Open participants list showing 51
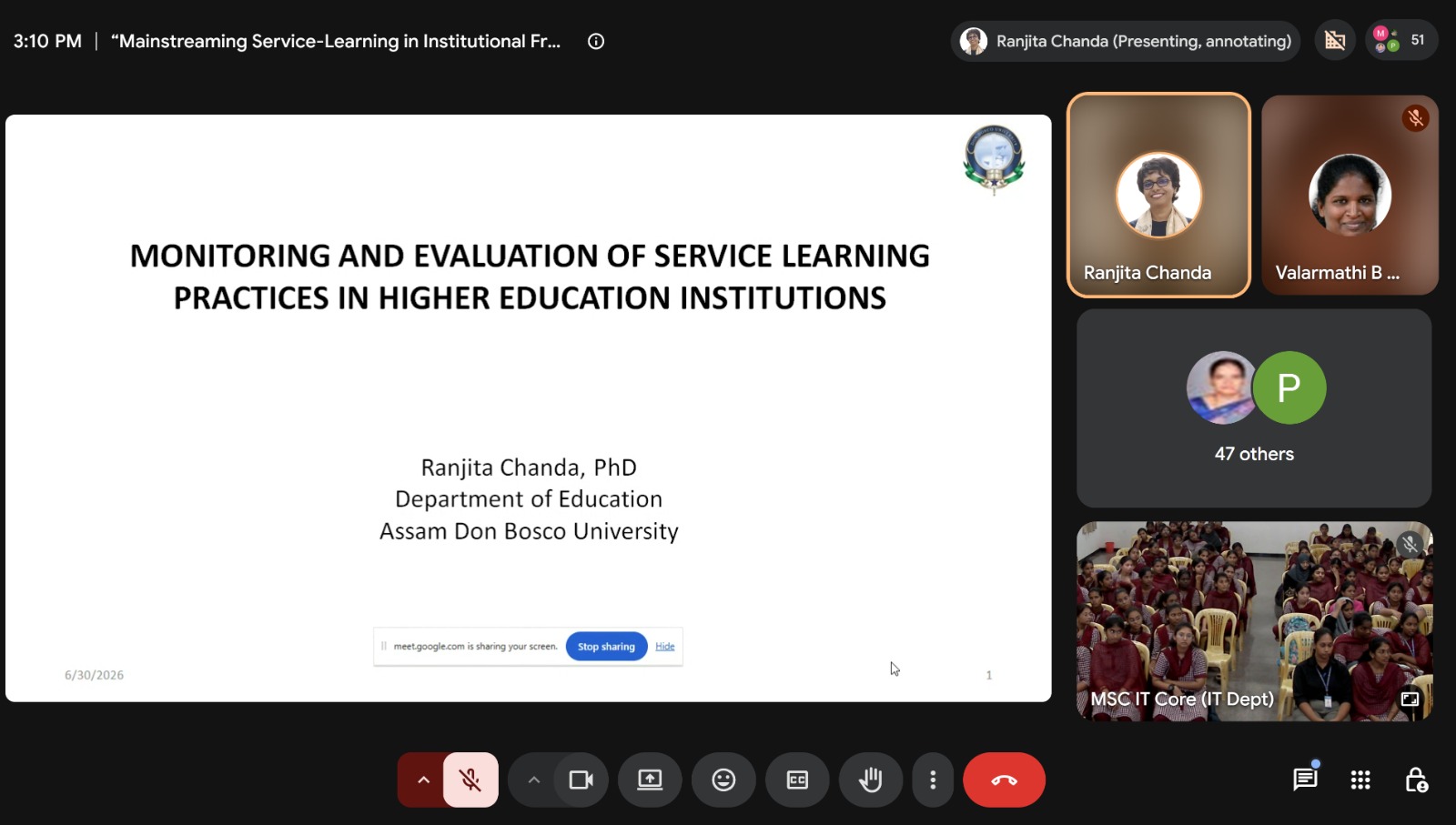The width and height of the screenshot is (1456, 825). tap(1401, 40)
